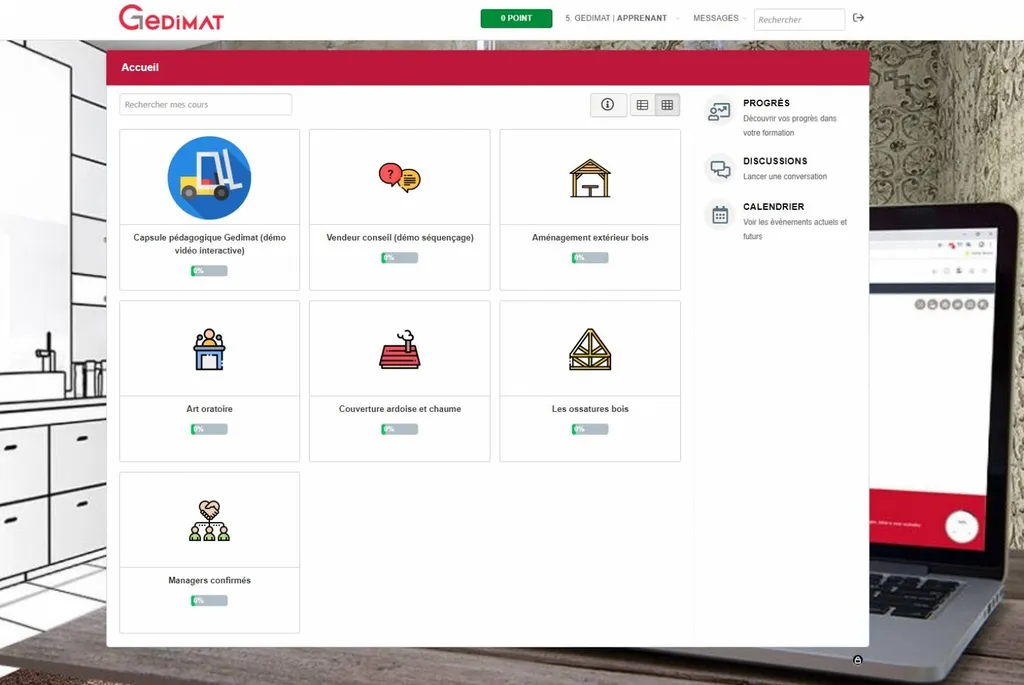Open course title Les ossatures bois
Screen dimensions: 1024x685
coord(590,409)
